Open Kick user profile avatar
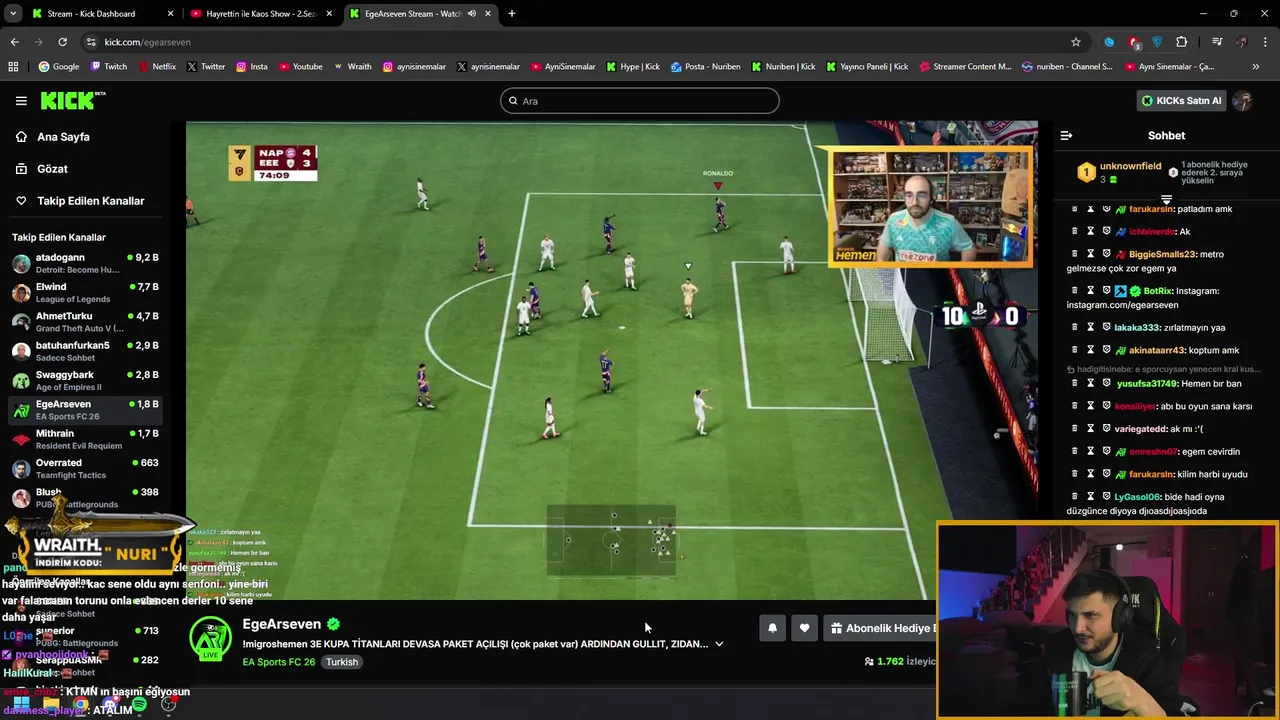1280x720 pixels. [x=1243, y=100]
